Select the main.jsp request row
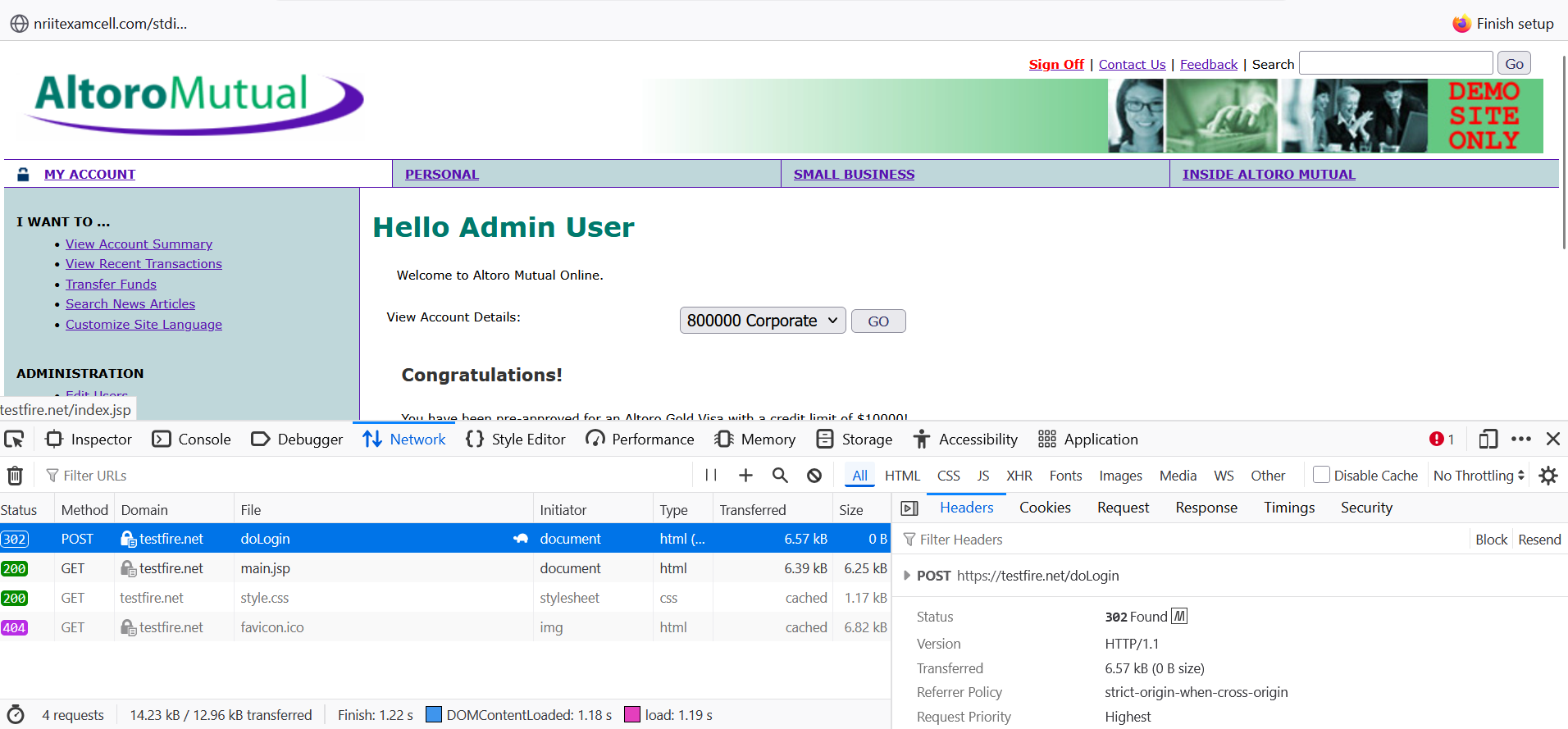The height and width of the screenshot is (729, 1568). pyautogui.click(x=445, y=568)
